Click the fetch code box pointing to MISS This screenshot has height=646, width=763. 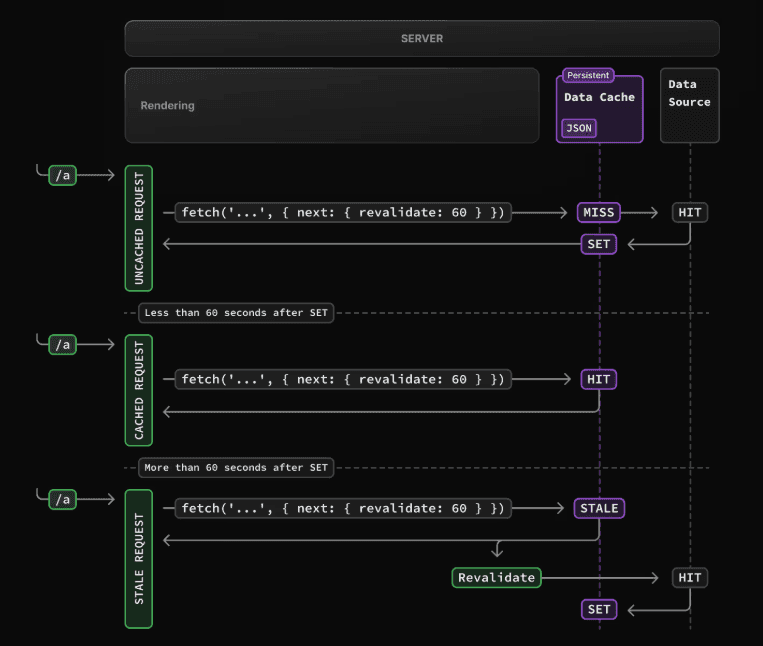[x=344, y=212]
